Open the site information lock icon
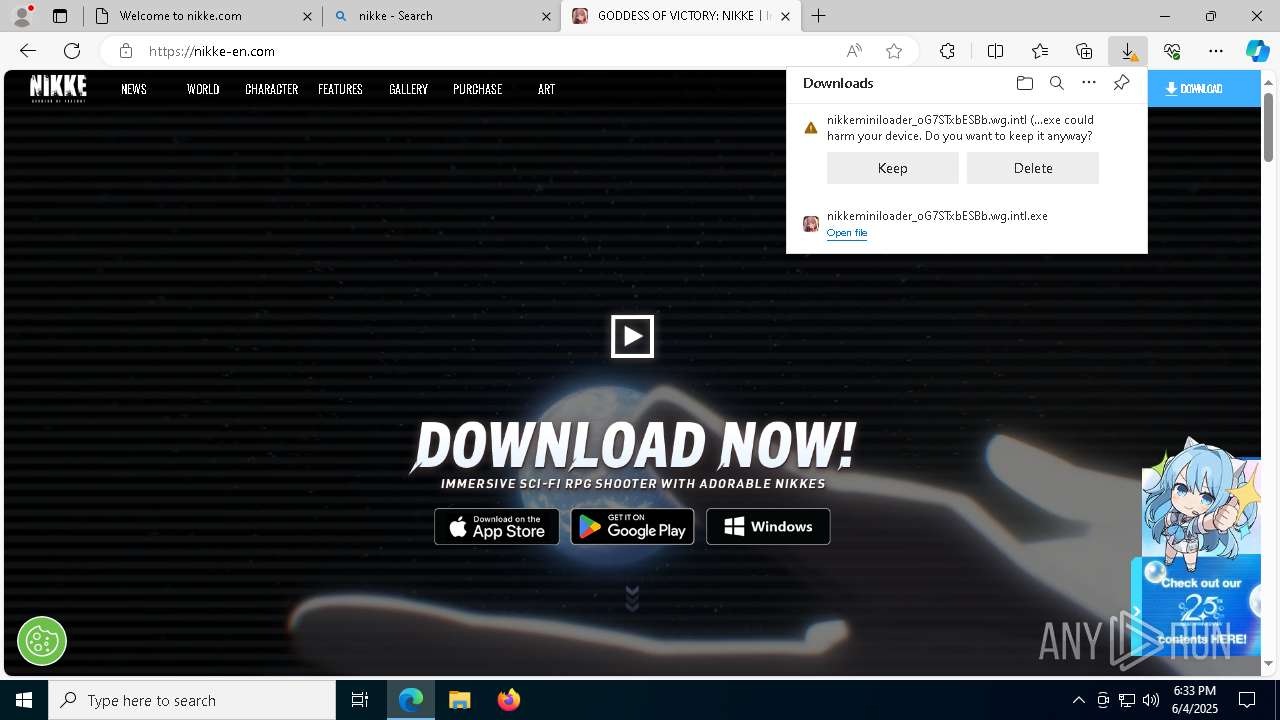Viewport: 1280px width, 720px height. tap(125, 51)
